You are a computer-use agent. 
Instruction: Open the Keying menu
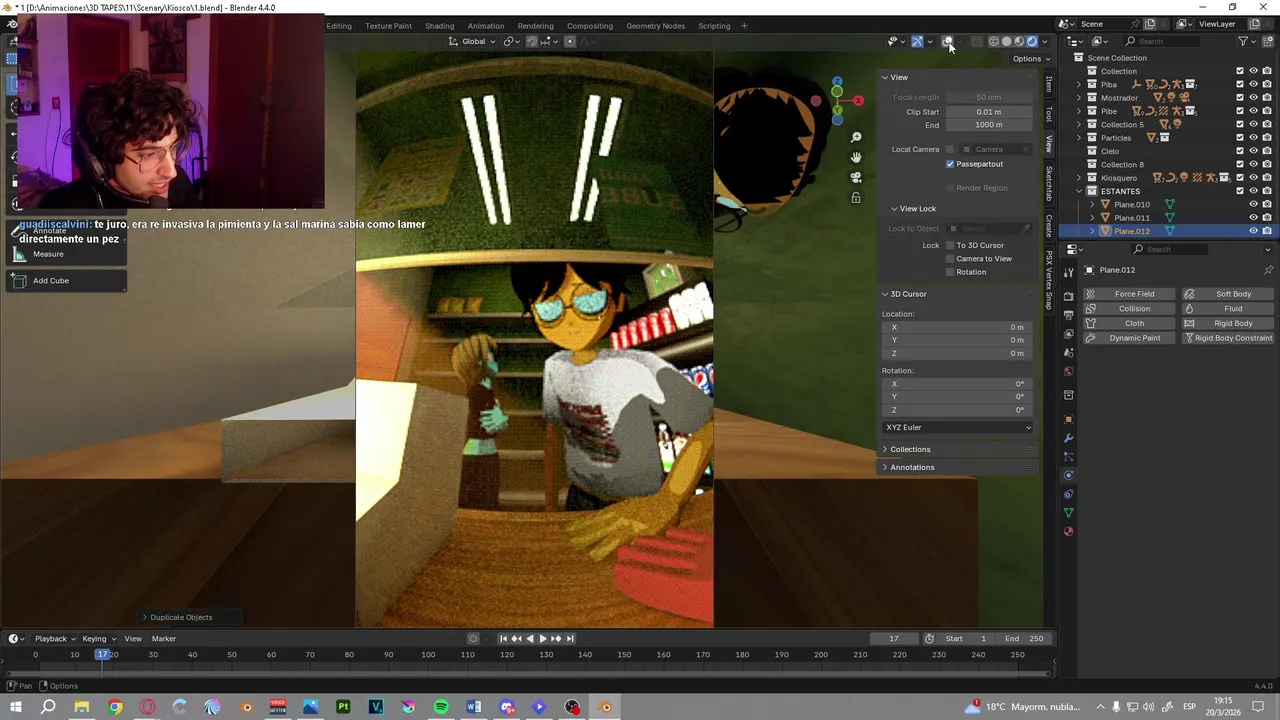click(97, 639)
